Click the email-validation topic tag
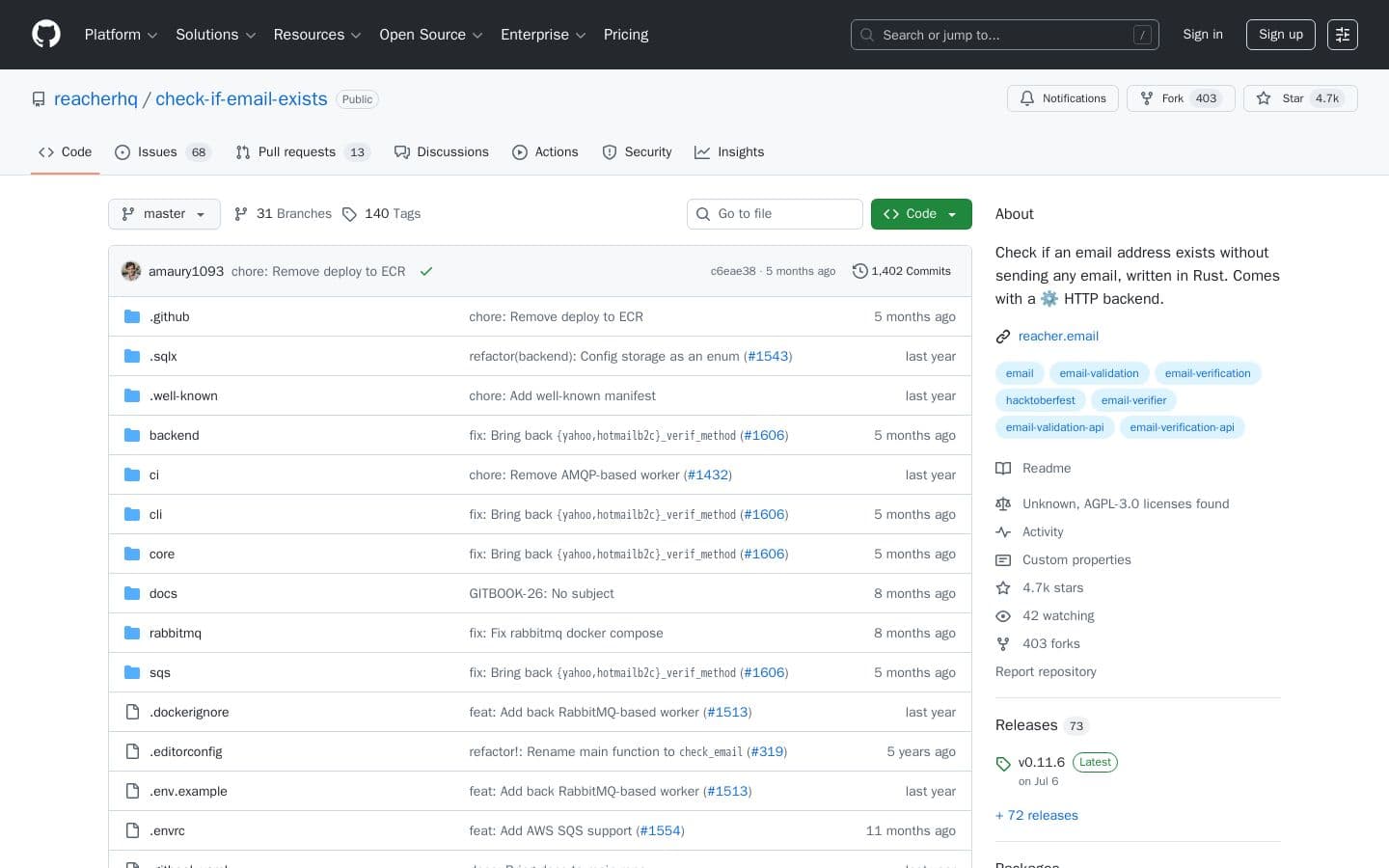Screen dimensions: 1389x868 pos(1100,373)
